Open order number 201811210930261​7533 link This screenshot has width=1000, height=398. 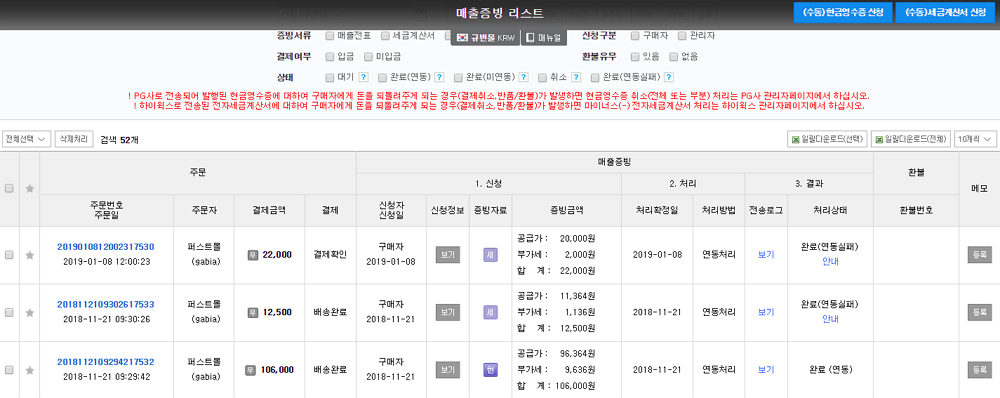[106, 304]
